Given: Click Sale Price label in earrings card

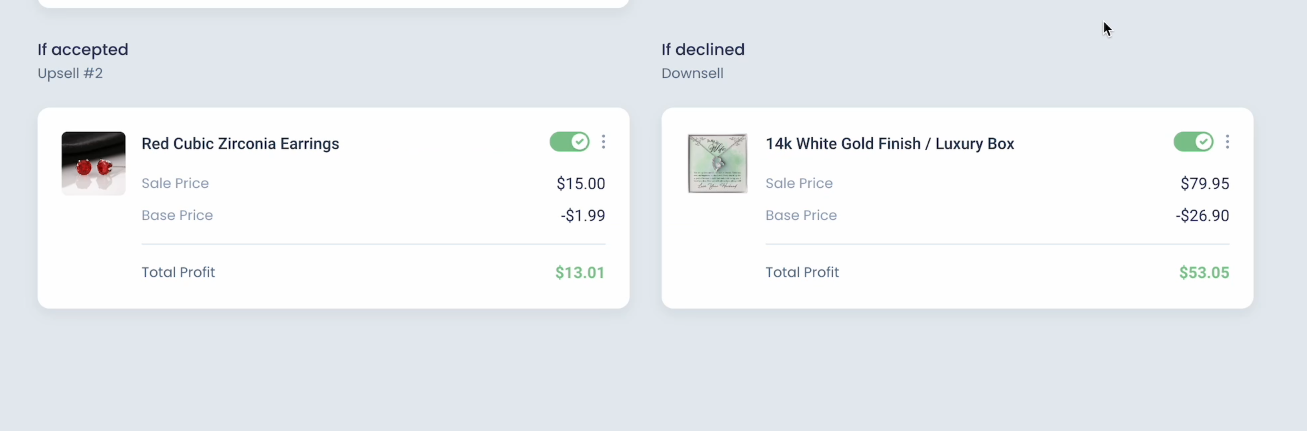Looking at the screenshot, I should point(175,184).
